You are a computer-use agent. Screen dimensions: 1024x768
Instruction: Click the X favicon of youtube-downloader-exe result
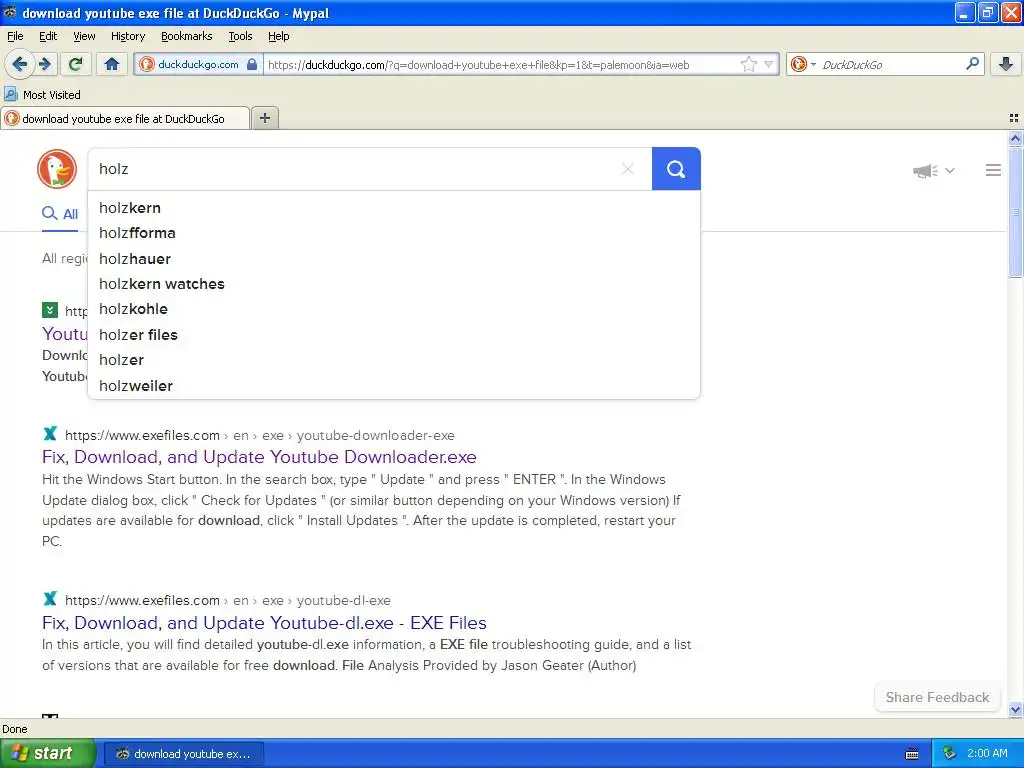coord(50,434)
